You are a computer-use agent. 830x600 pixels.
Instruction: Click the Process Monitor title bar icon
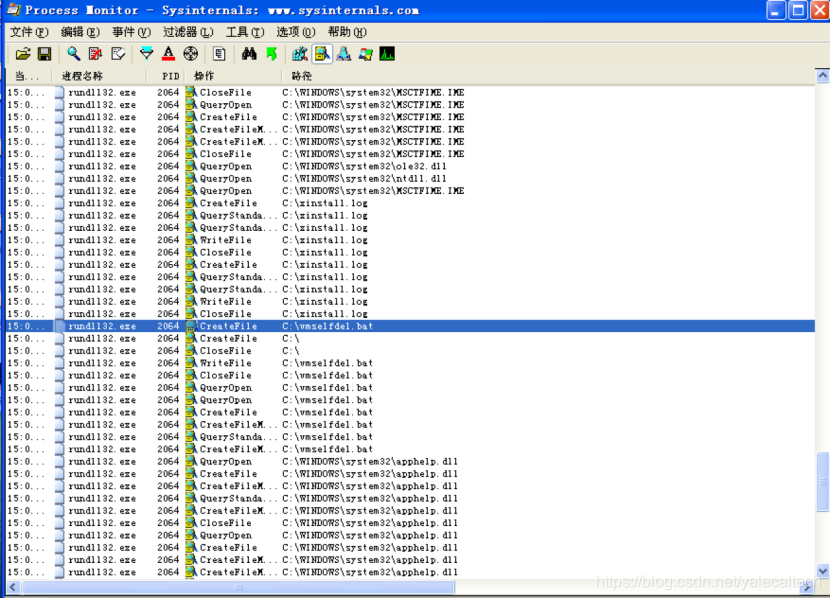[13, 10]
